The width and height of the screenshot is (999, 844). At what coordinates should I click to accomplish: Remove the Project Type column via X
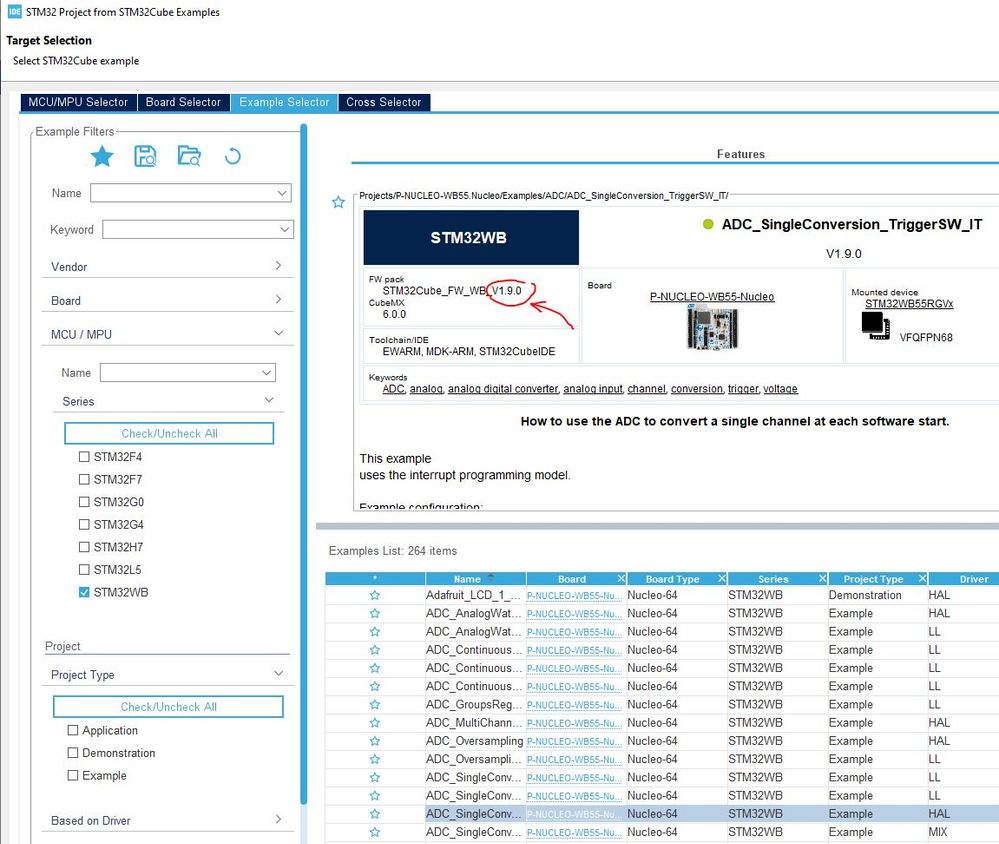[922, 578]
